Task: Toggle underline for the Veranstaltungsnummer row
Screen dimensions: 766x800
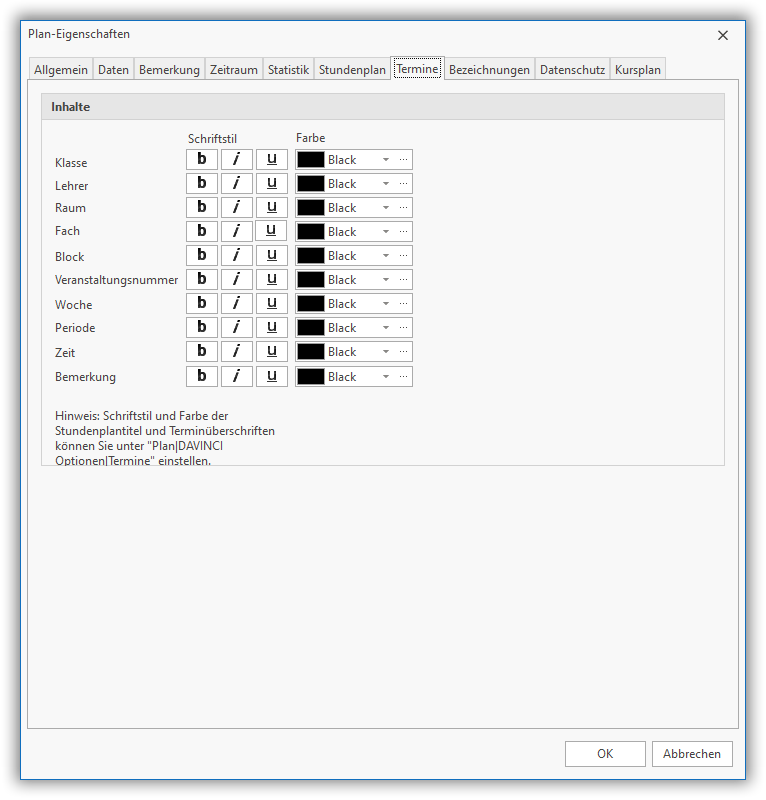Action: click(x=271, y=279)
